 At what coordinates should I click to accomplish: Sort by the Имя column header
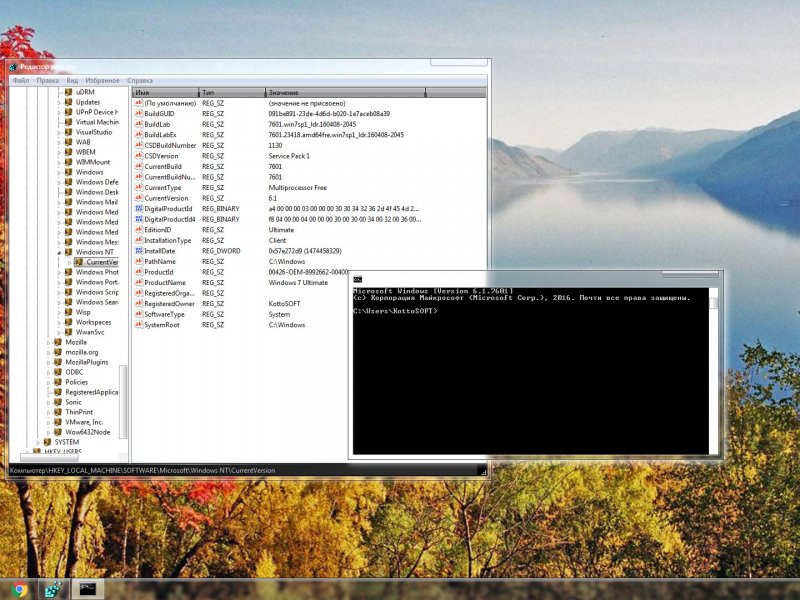165,92
